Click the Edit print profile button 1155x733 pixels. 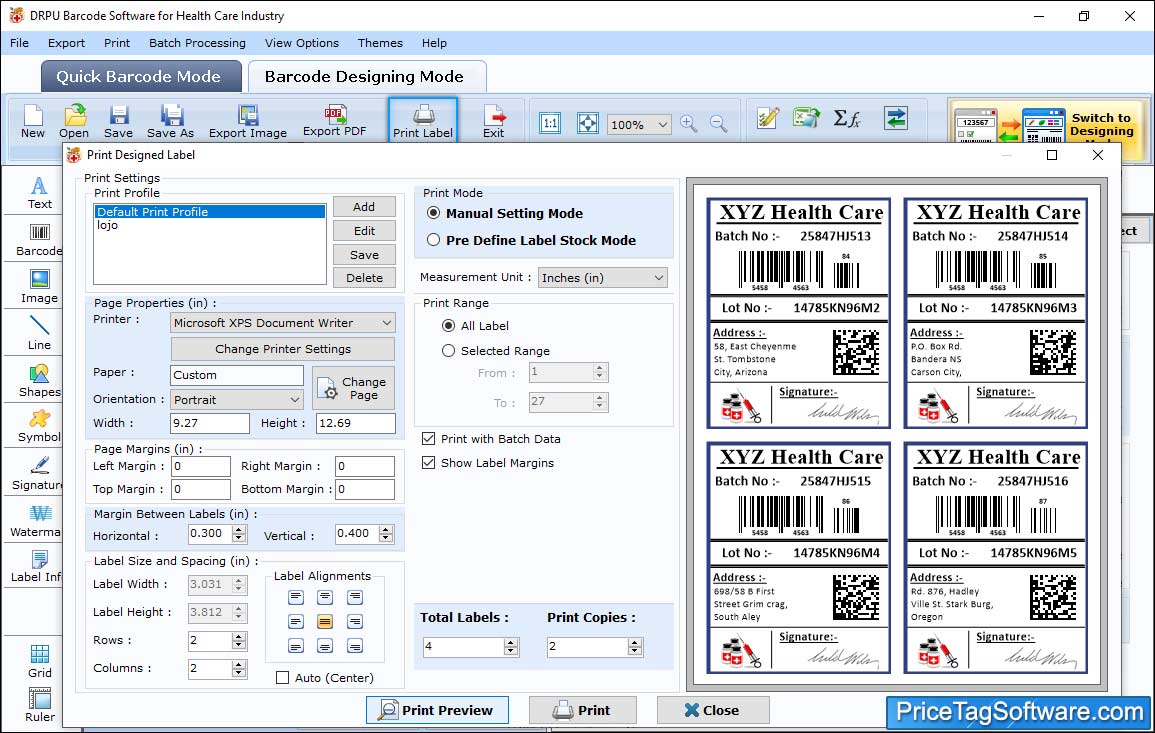point(364,231)
